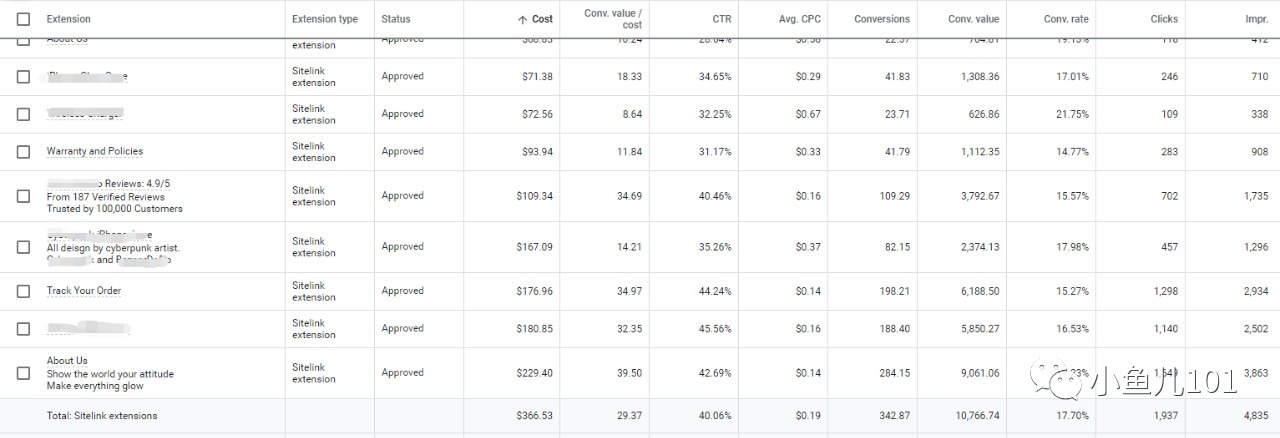Click the Extension type column header
This screenshot has height=438, width=1280.
324,19
